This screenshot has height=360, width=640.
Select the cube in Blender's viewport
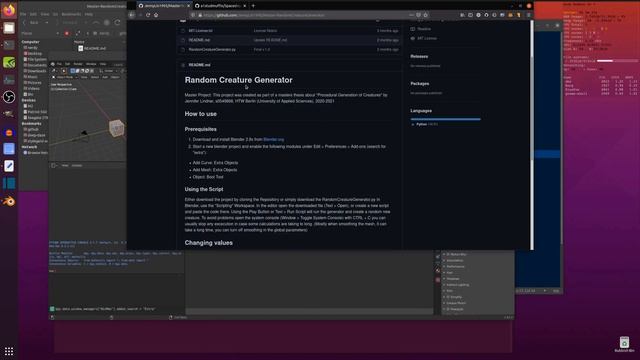116,128
